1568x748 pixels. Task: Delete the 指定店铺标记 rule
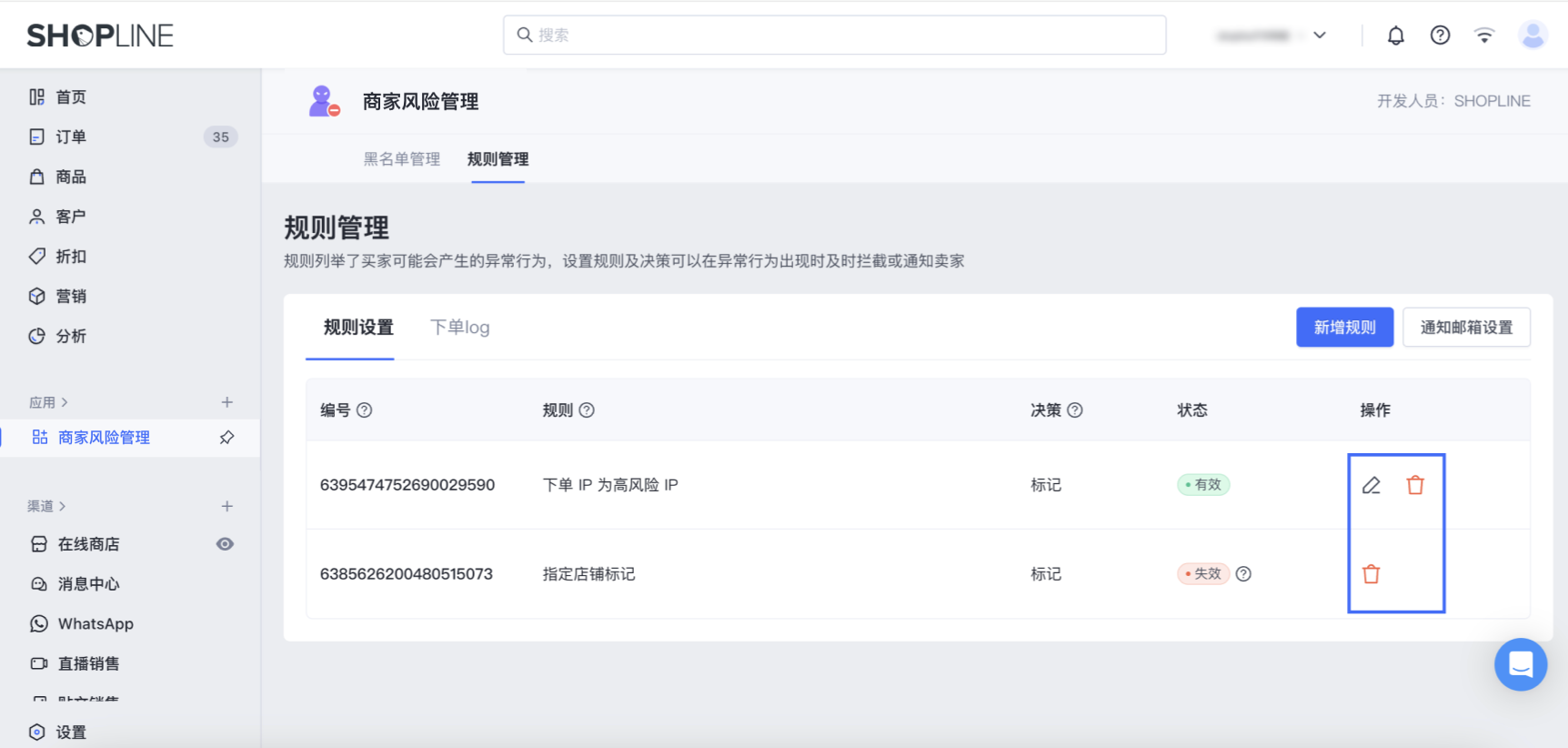pos(1371,574)
